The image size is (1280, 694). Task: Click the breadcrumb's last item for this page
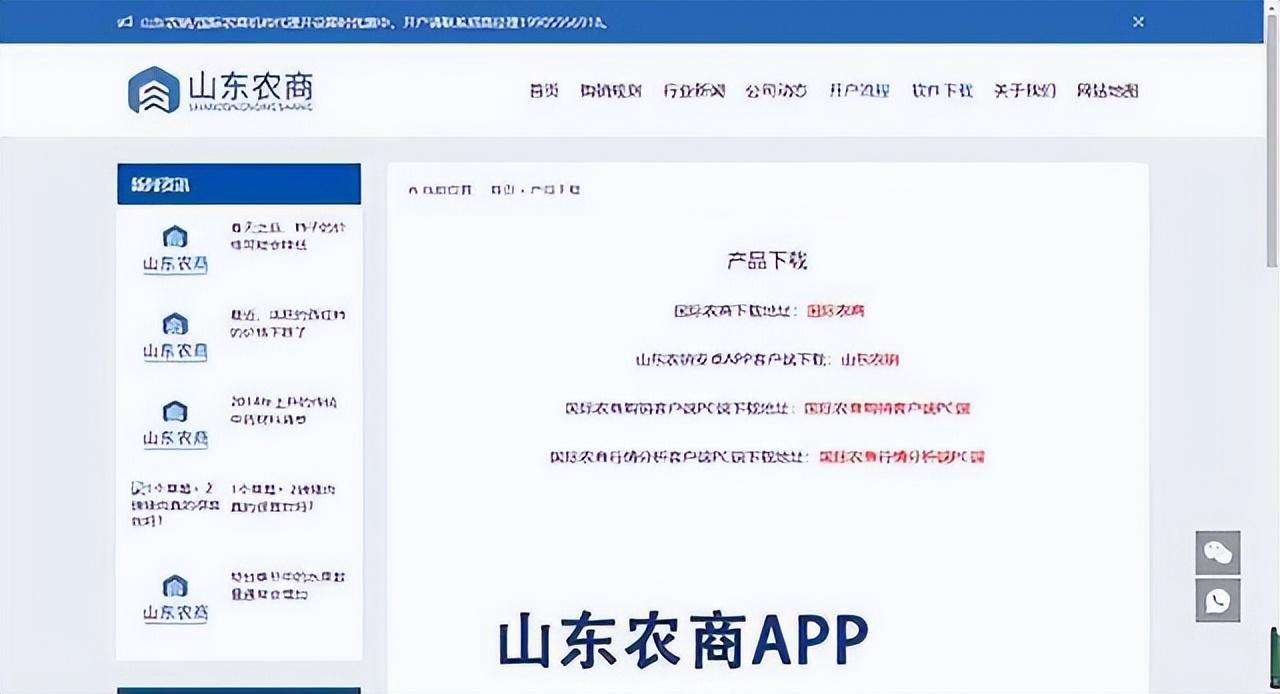point(554,189)
